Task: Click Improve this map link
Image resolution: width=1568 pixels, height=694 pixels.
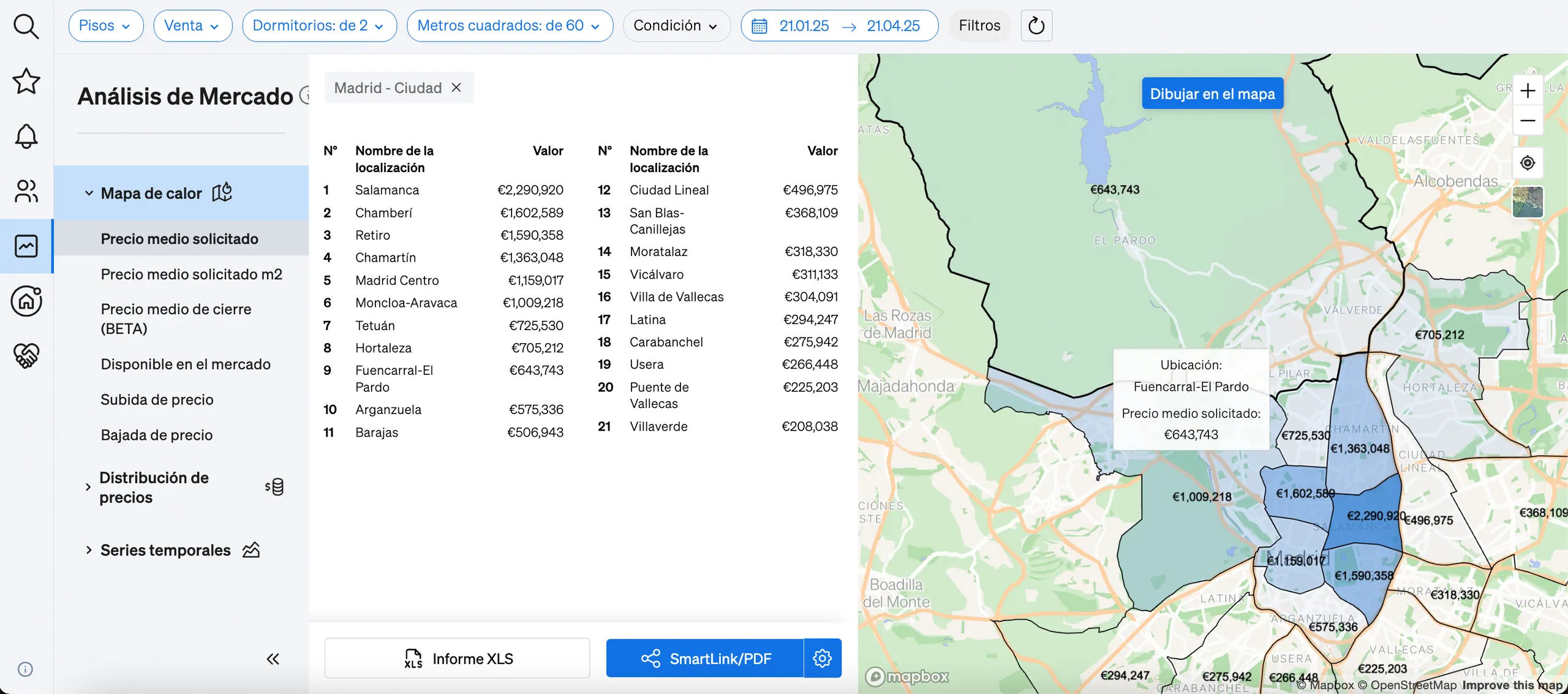Action: coord(1512,685)
